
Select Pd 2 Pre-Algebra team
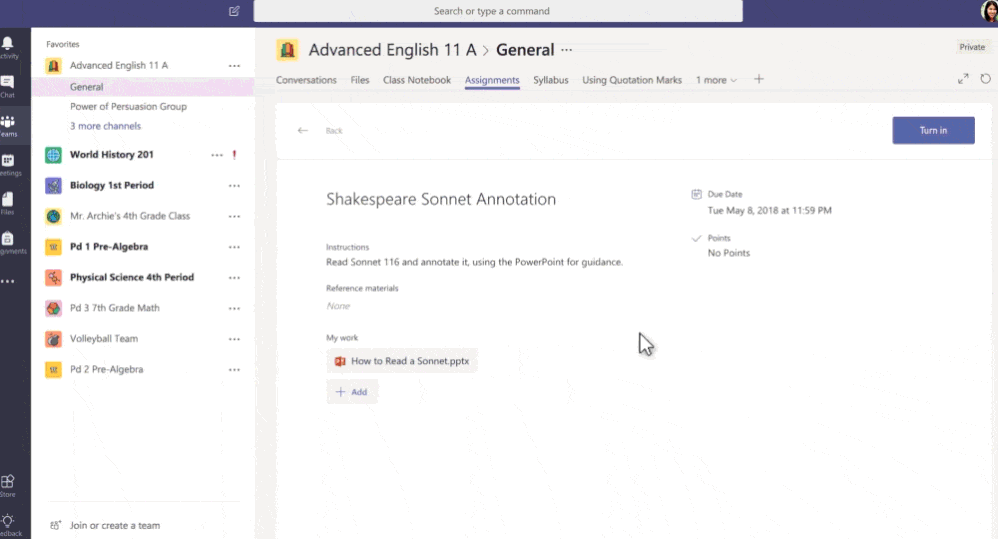point(106,369)
